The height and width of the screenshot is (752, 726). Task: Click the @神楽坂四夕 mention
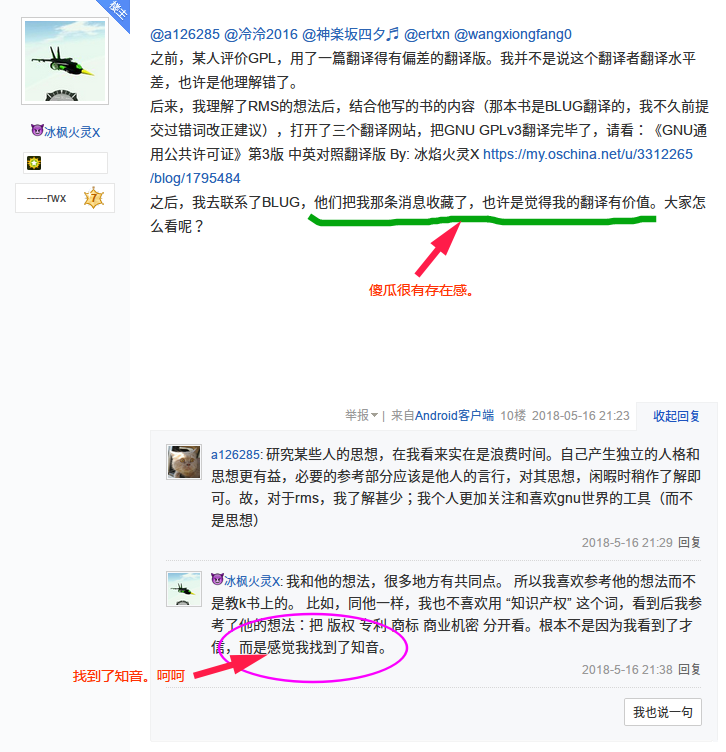[x=351, y=35]
